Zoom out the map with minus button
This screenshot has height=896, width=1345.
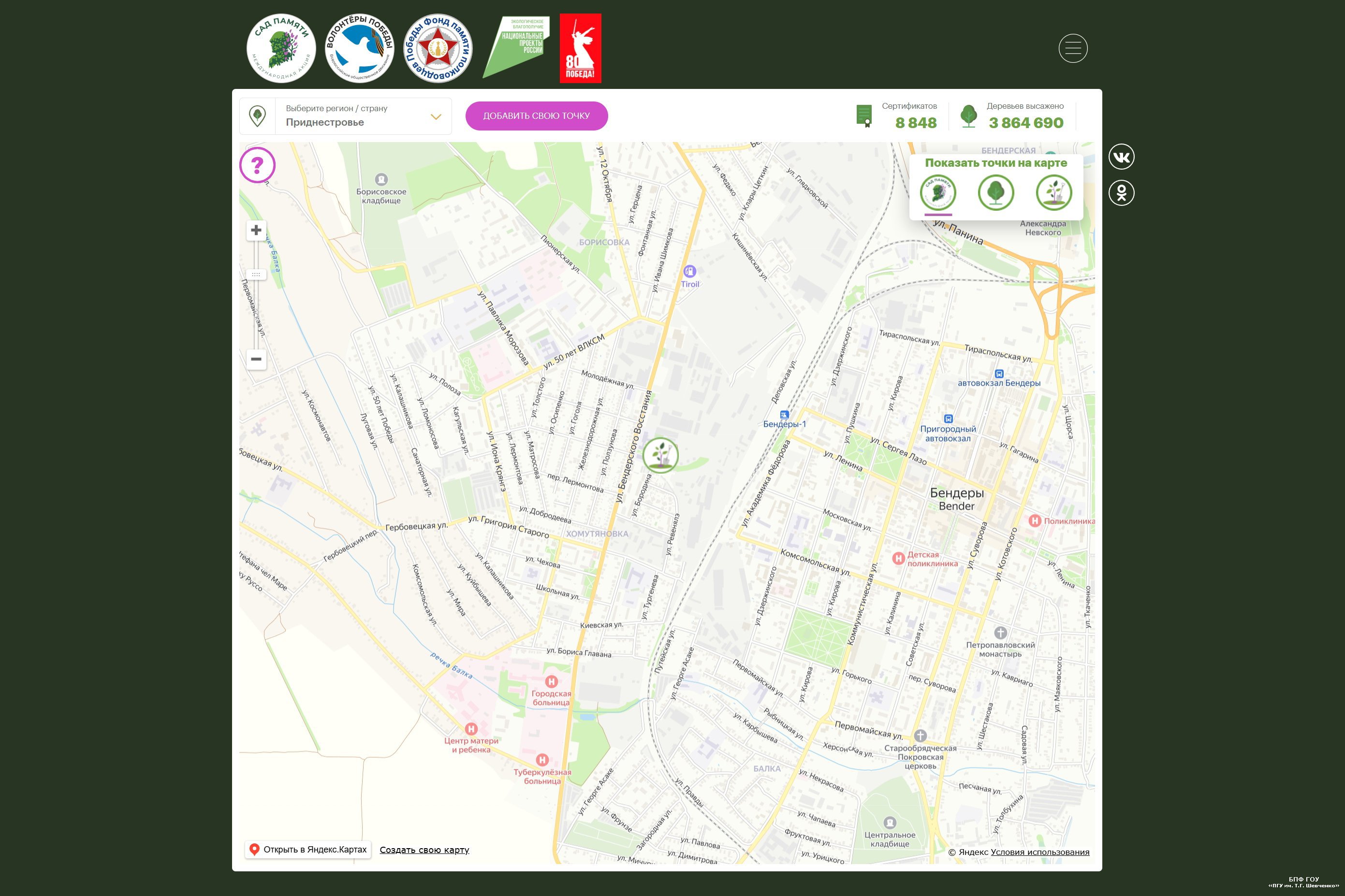[x=256, y=360]
